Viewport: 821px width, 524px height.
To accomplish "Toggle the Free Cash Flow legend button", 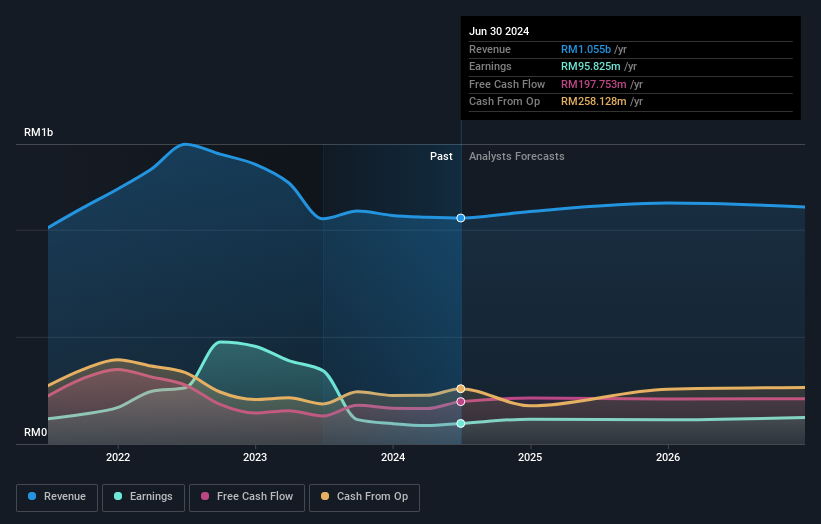I will pos(247,497).
